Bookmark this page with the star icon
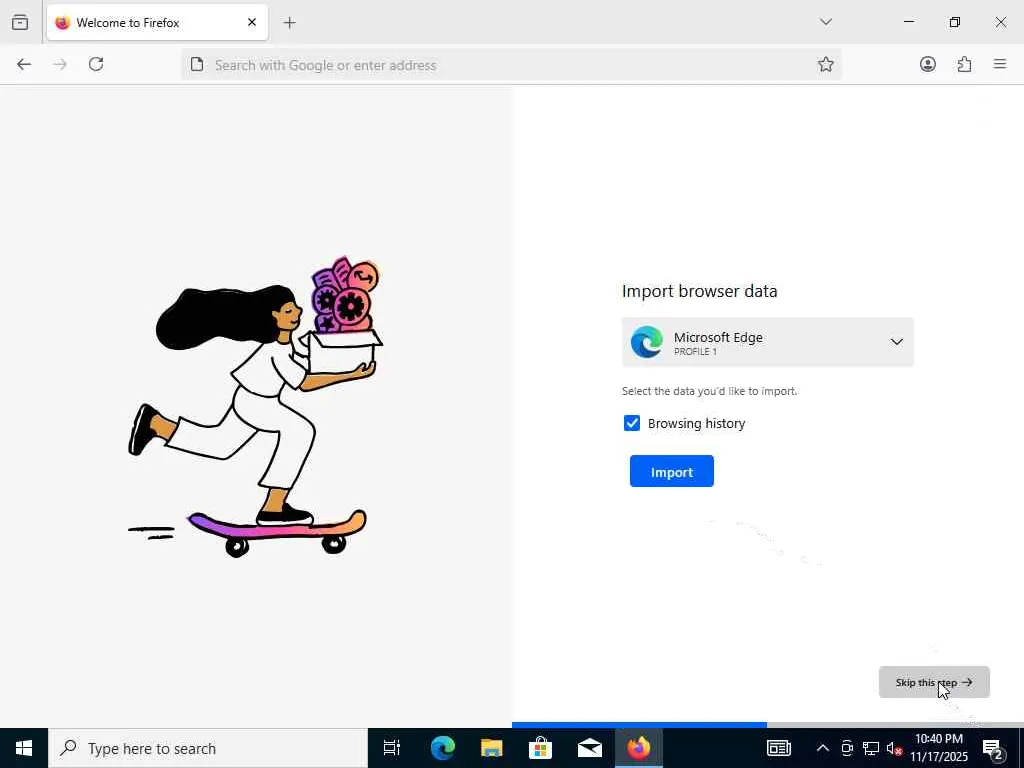Screen dimensions: 1024x768 (825, 64)
